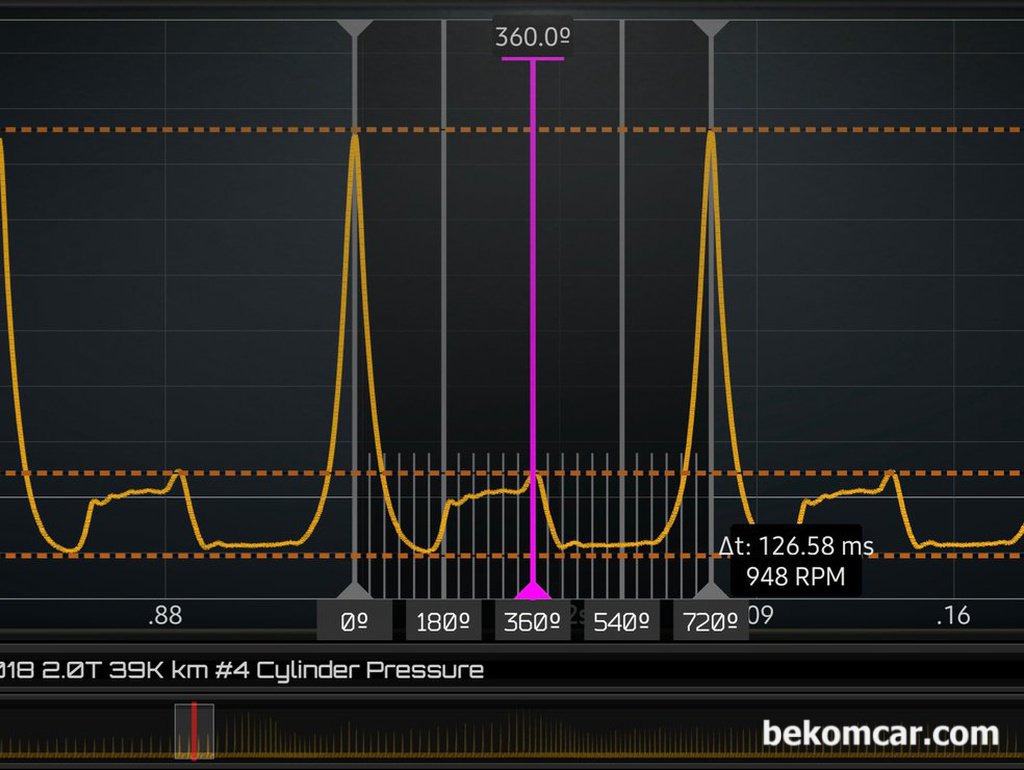The width and height of the screenshot is (1024, 770).
Task: Select the 180º phase ruler label
Action: tap(443, 621)
